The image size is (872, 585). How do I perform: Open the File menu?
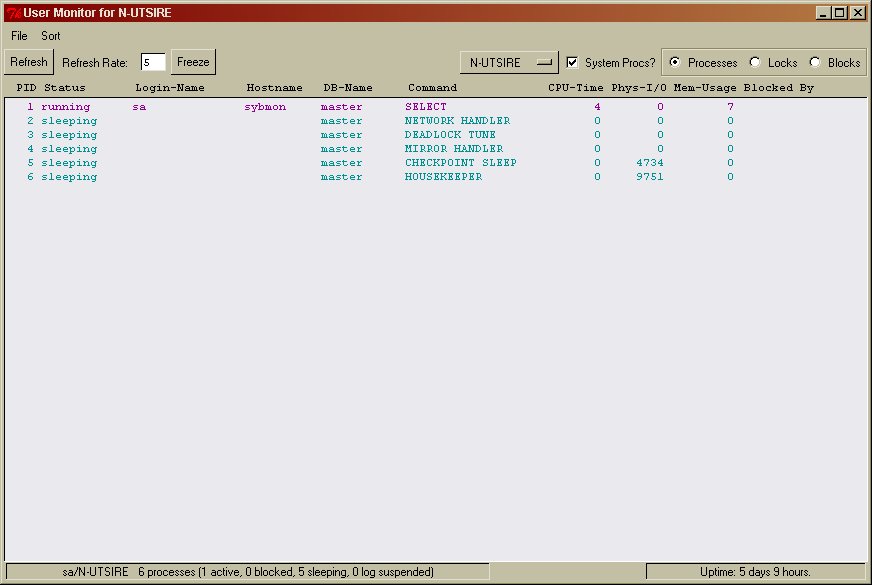(x=19, y=36)
